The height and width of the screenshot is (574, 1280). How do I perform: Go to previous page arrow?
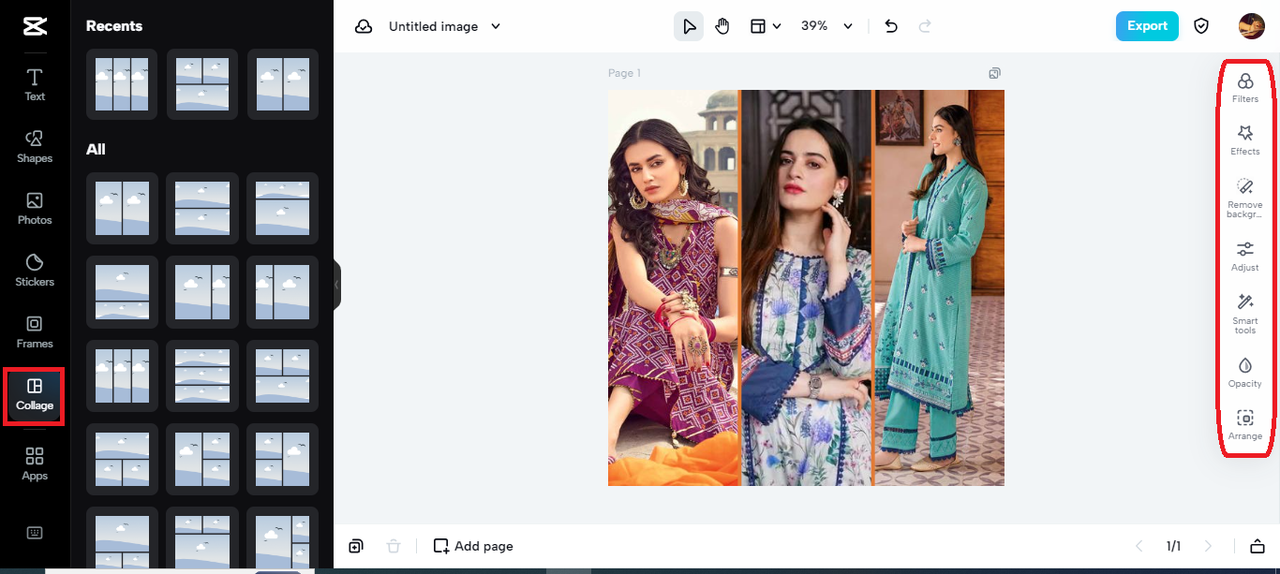point(1139,546)
